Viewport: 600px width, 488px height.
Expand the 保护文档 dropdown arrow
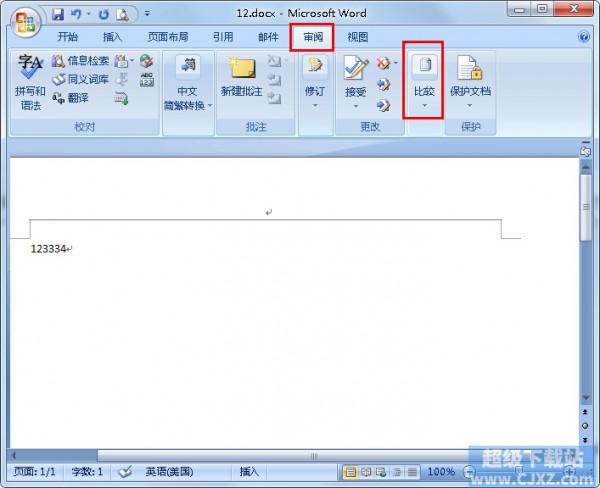click(470, 105)
